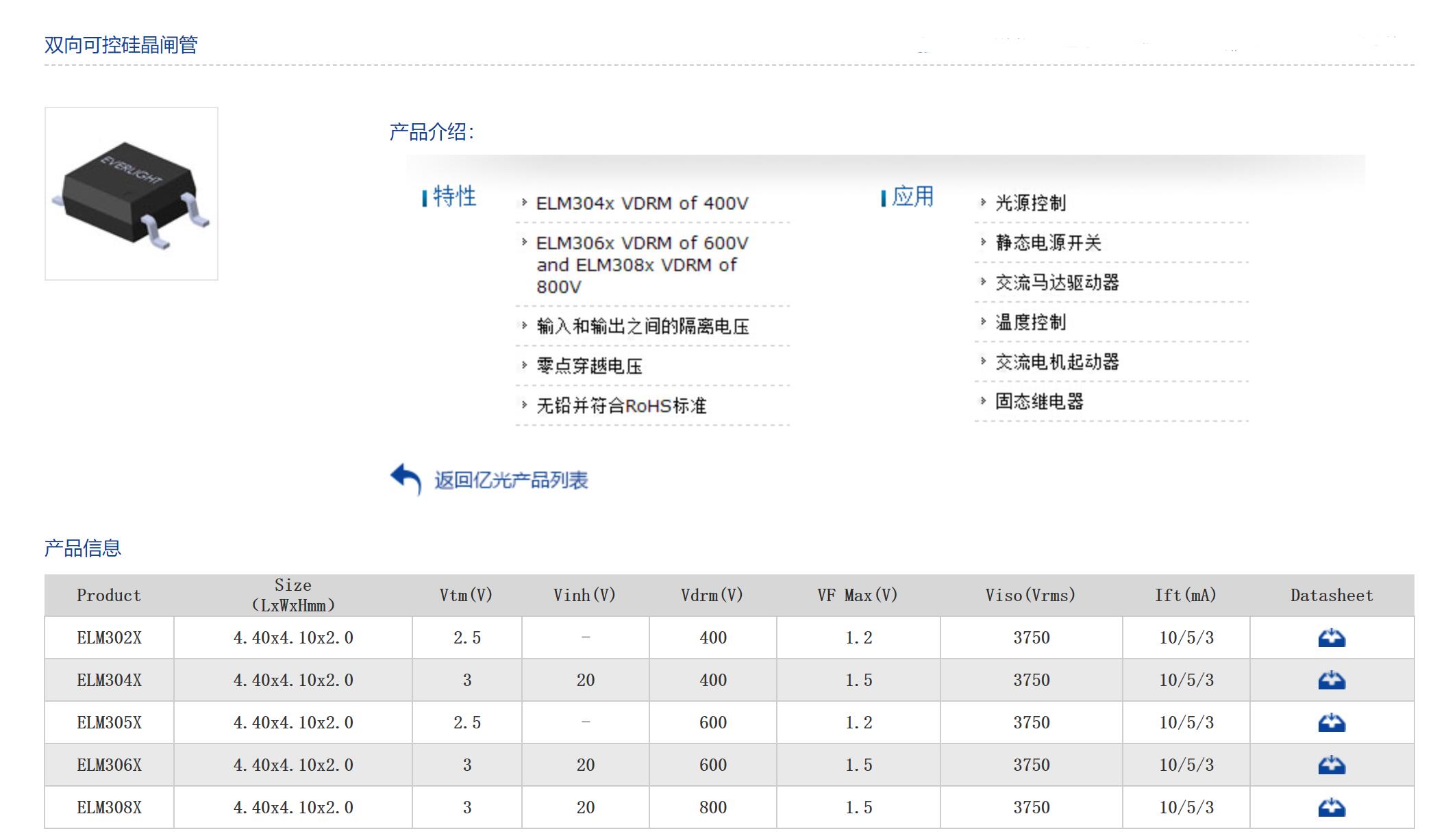Click the Datasheet column header
Viewport: 1433px width, 840px height.
(x=1331, y=596)
